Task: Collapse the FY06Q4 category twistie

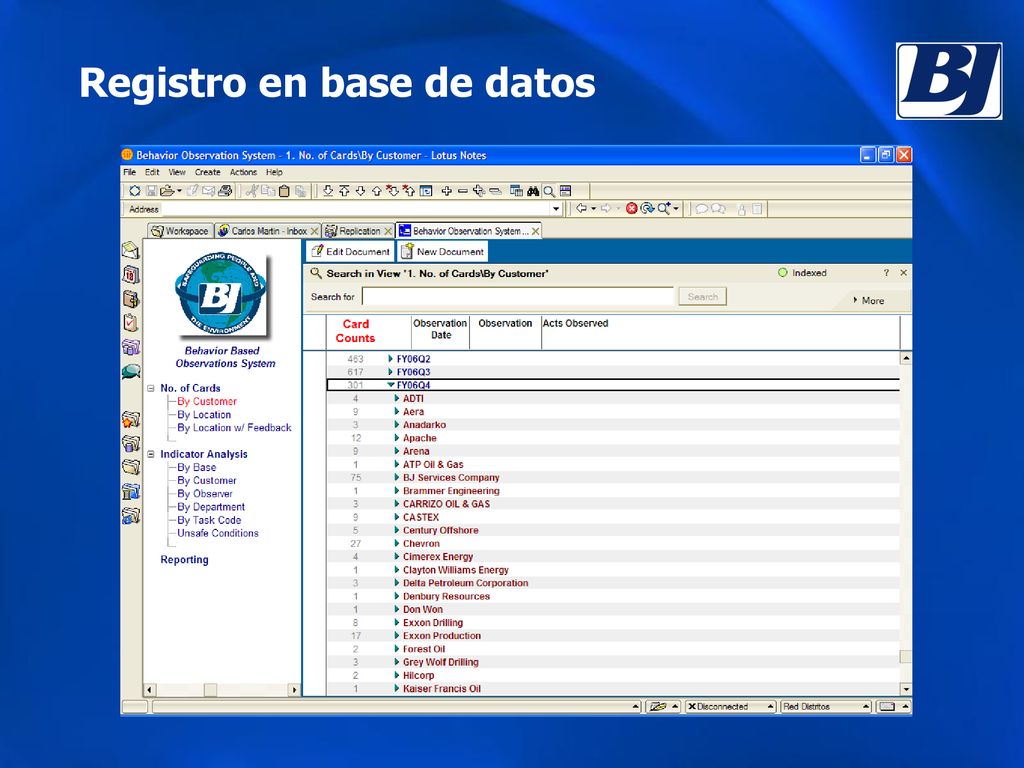Action: click(x=391, y=385)
